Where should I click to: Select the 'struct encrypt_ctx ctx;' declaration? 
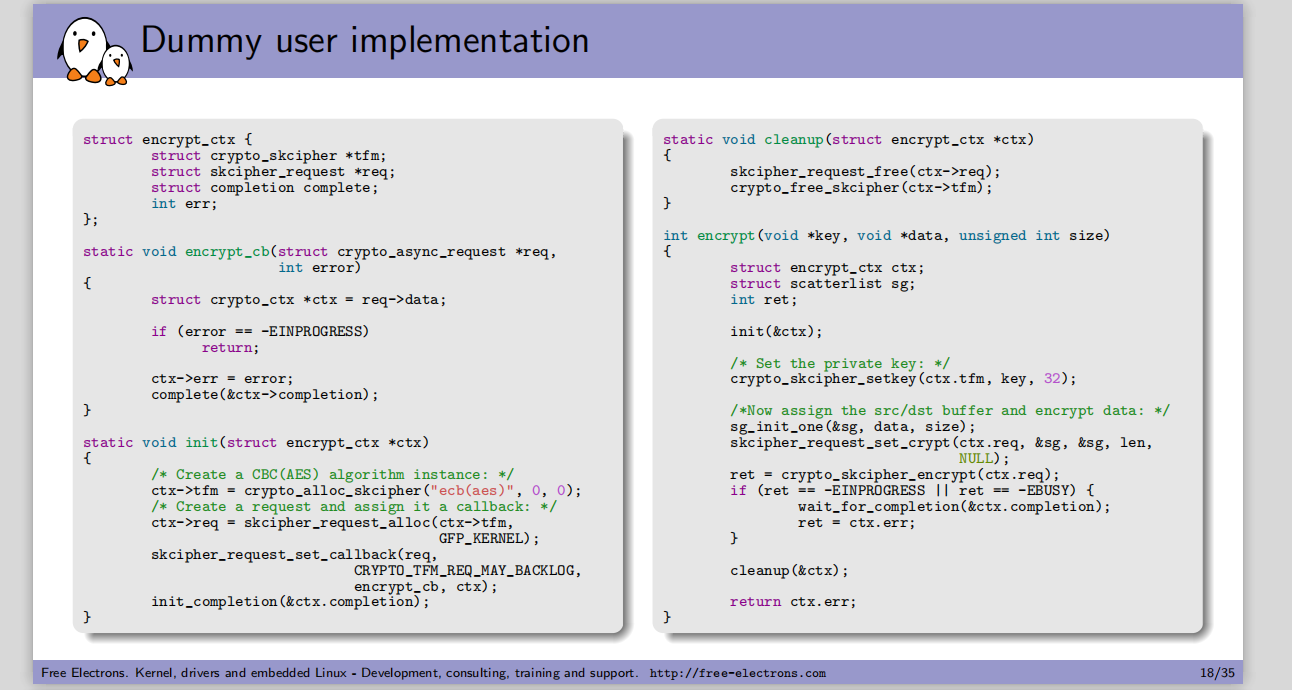pyautogui.click(x=827, y=268)
